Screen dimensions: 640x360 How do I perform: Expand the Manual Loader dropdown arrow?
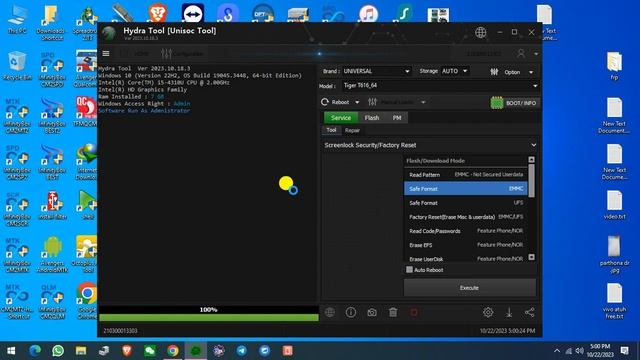click(x=423, y=102)
